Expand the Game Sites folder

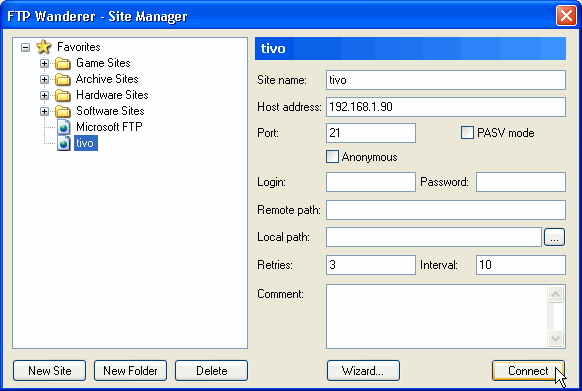(x=44, y=63)
